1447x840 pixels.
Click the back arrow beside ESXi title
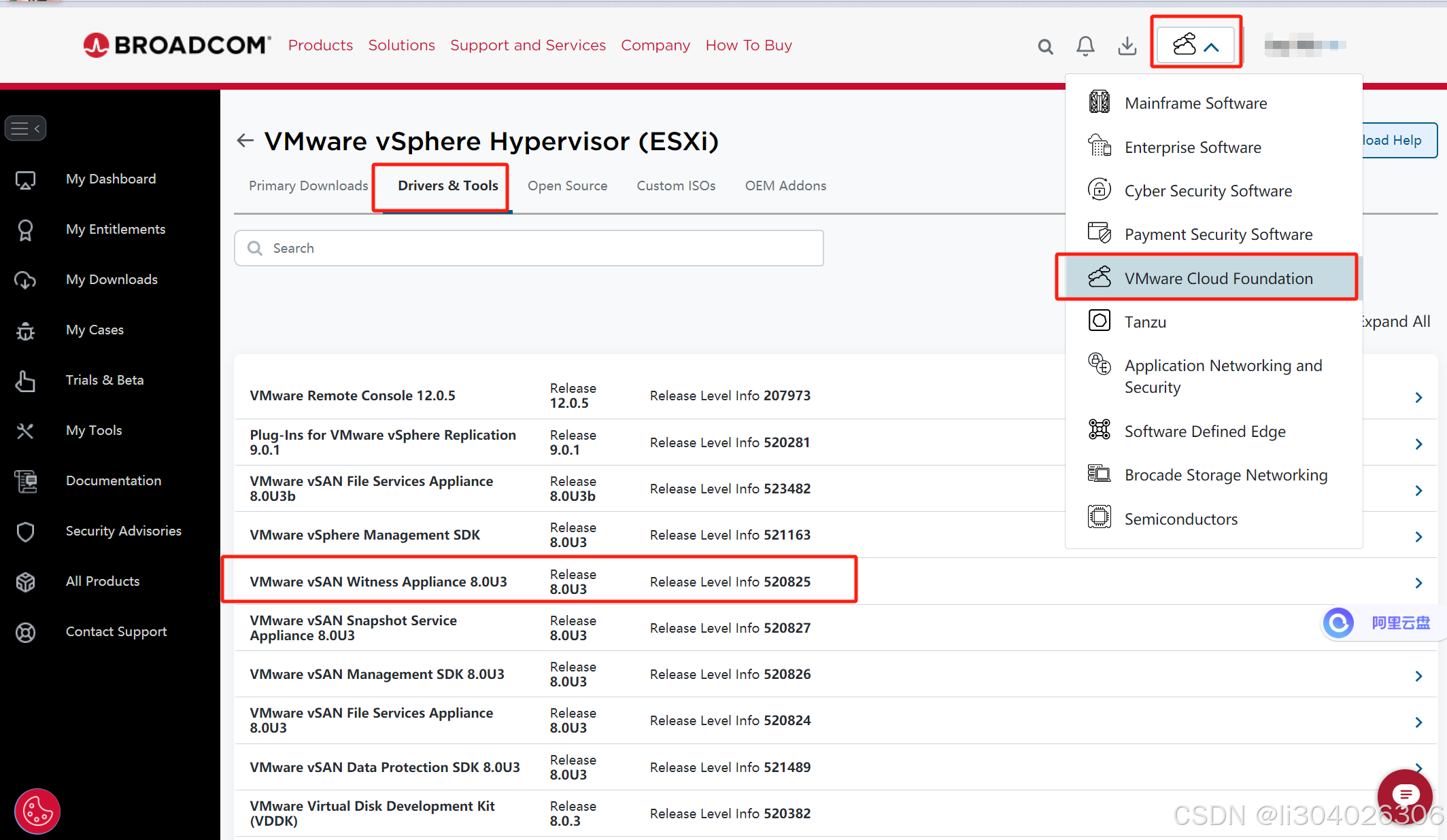coord(245,141)
